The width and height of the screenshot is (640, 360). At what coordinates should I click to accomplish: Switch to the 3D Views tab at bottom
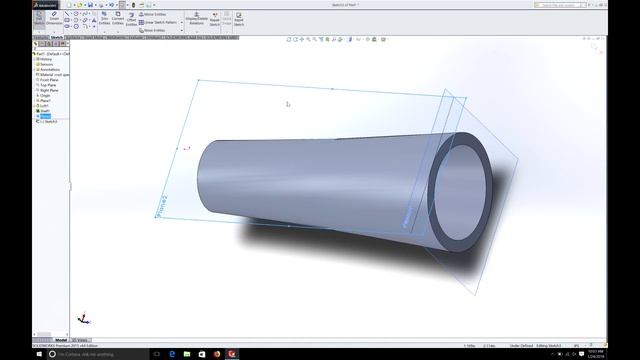pyautogui.click(x=80, y=340)
